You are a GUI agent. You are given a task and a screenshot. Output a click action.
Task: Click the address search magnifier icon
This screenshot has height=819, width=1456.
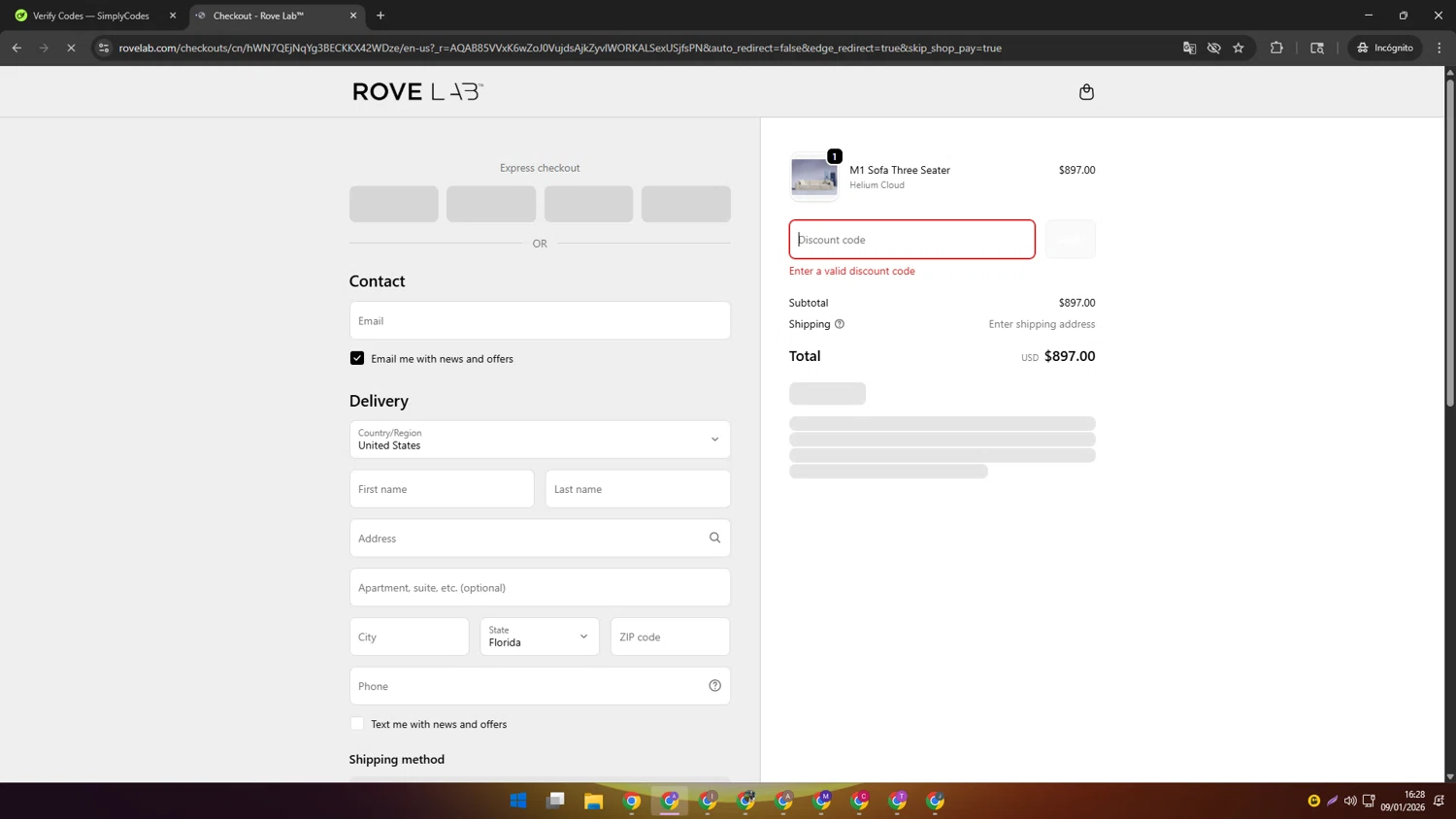pos(714,538)
